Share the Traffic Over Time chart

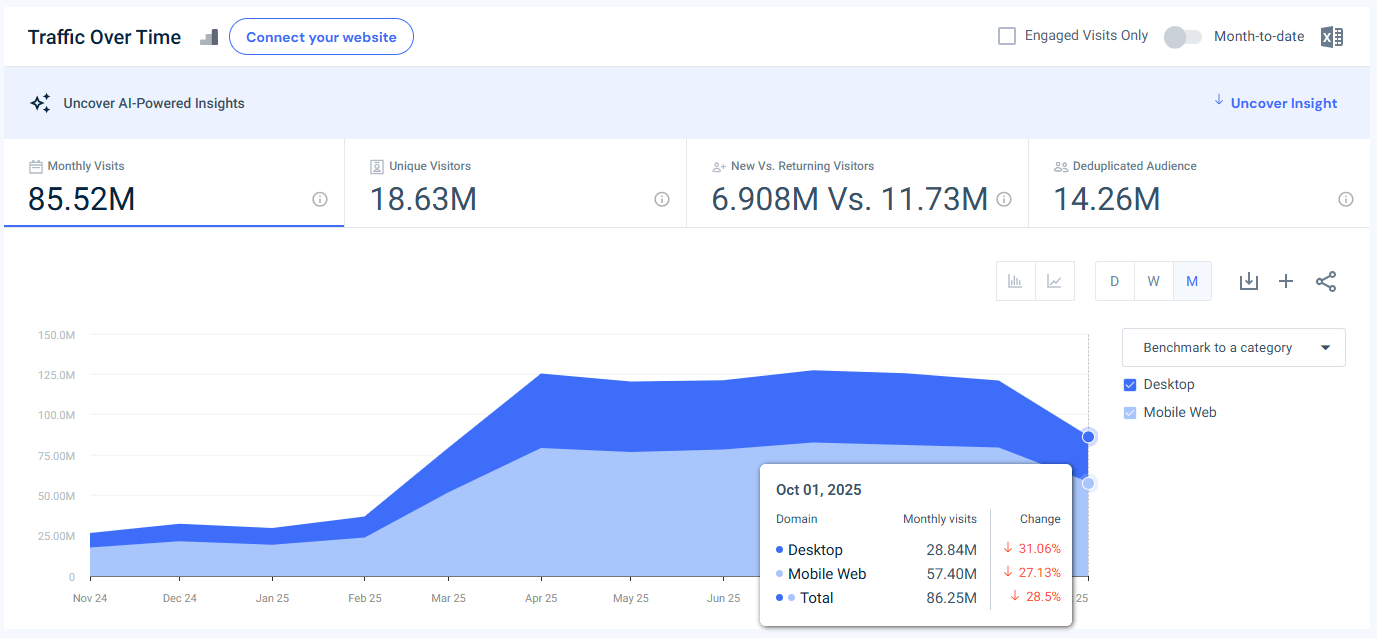click(x=1326, y=281)
